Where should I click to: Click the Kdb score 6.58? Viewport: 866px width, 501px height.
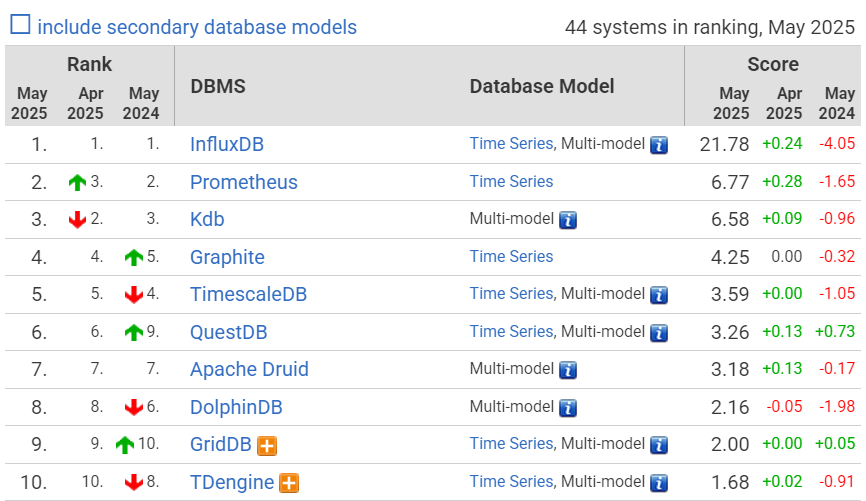point(730,220)
